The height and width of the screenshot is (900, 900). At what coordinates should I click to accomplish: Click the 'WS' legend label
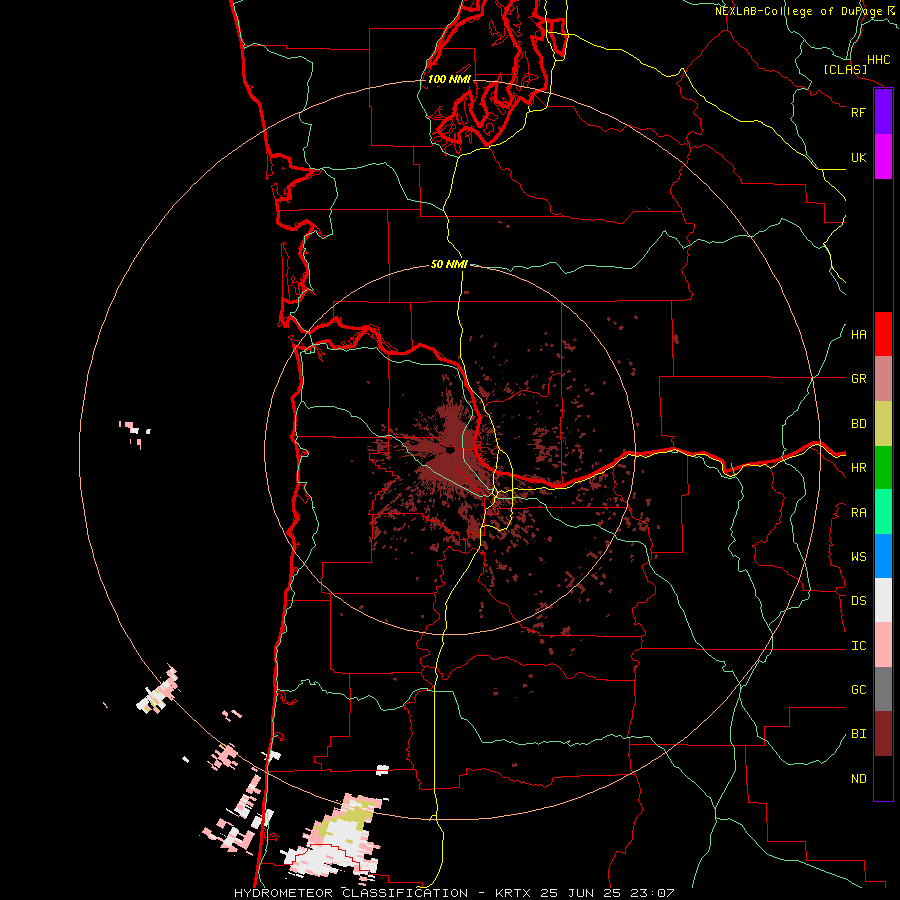tap(858, 557)
